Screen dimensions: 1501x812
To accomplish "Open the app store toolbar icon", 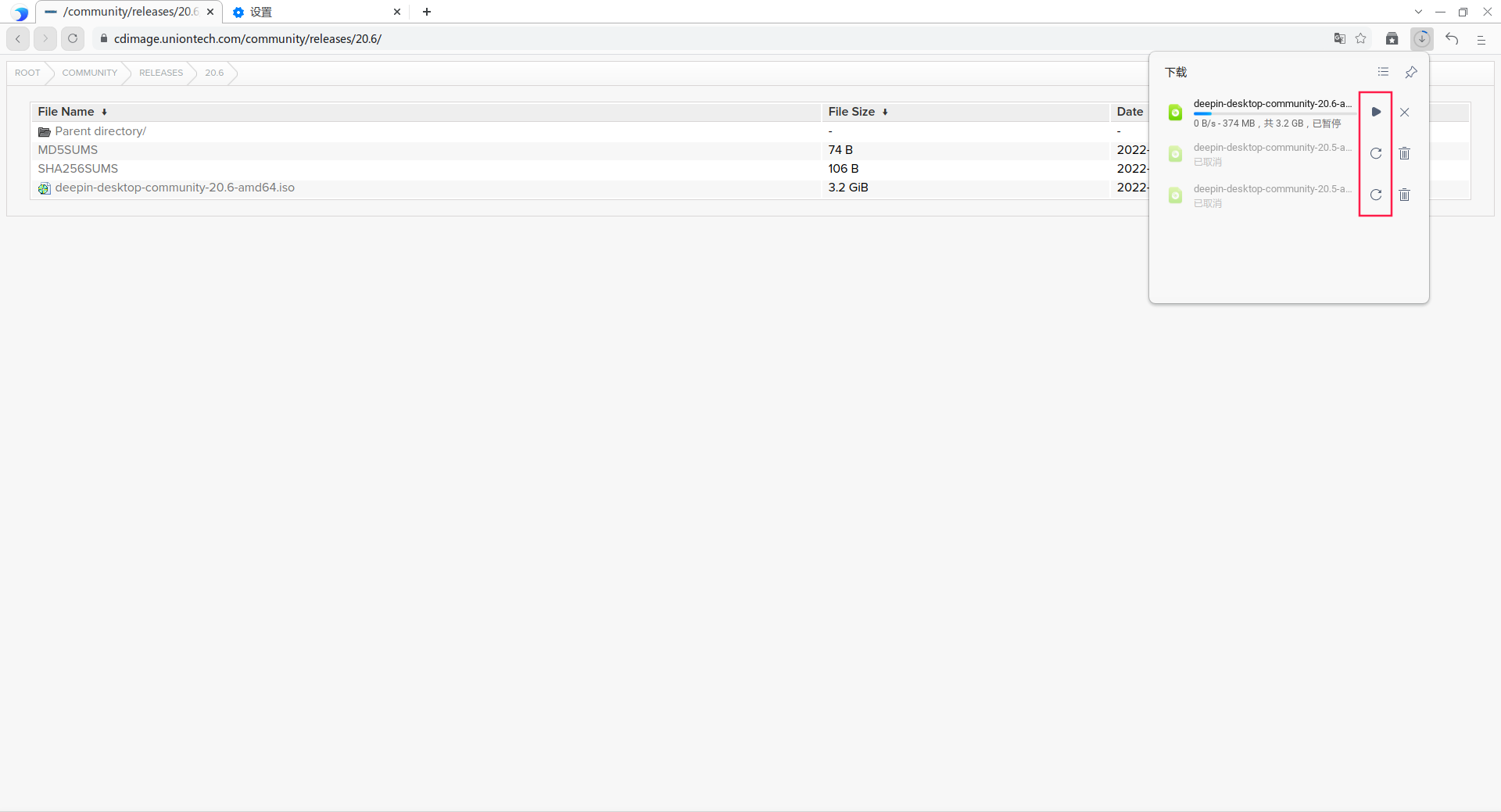I will [1392, 38].
